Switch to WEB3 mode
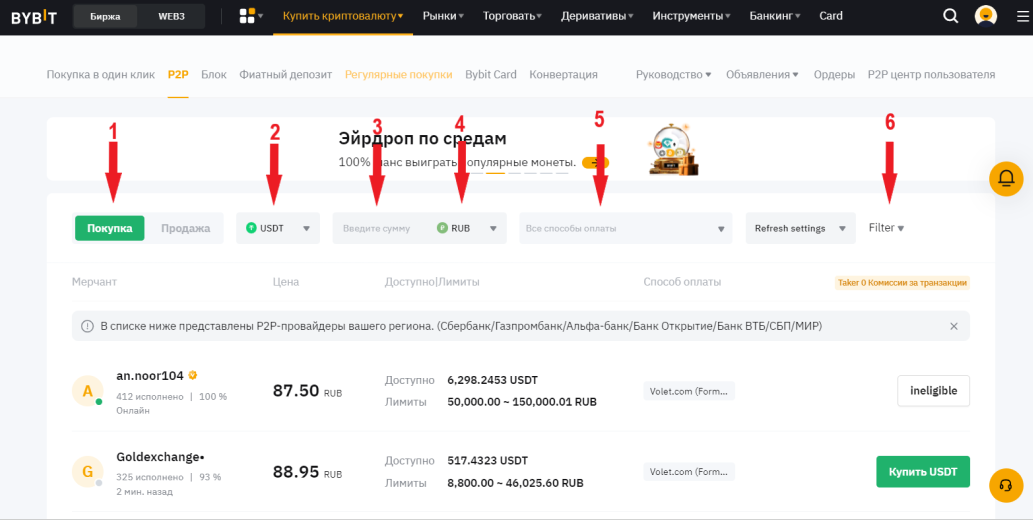This screenshot has width=1033, height=520. point(171,16)
